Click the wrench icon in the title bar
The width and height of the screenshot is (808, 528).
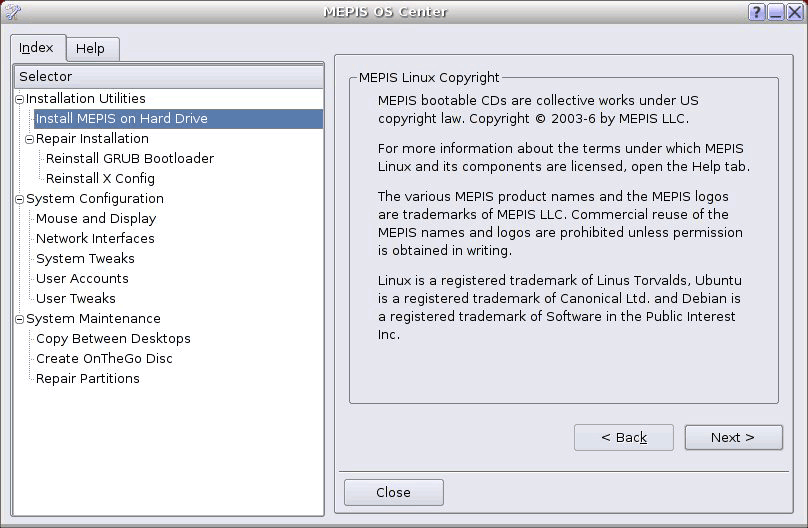pos(12,11)
